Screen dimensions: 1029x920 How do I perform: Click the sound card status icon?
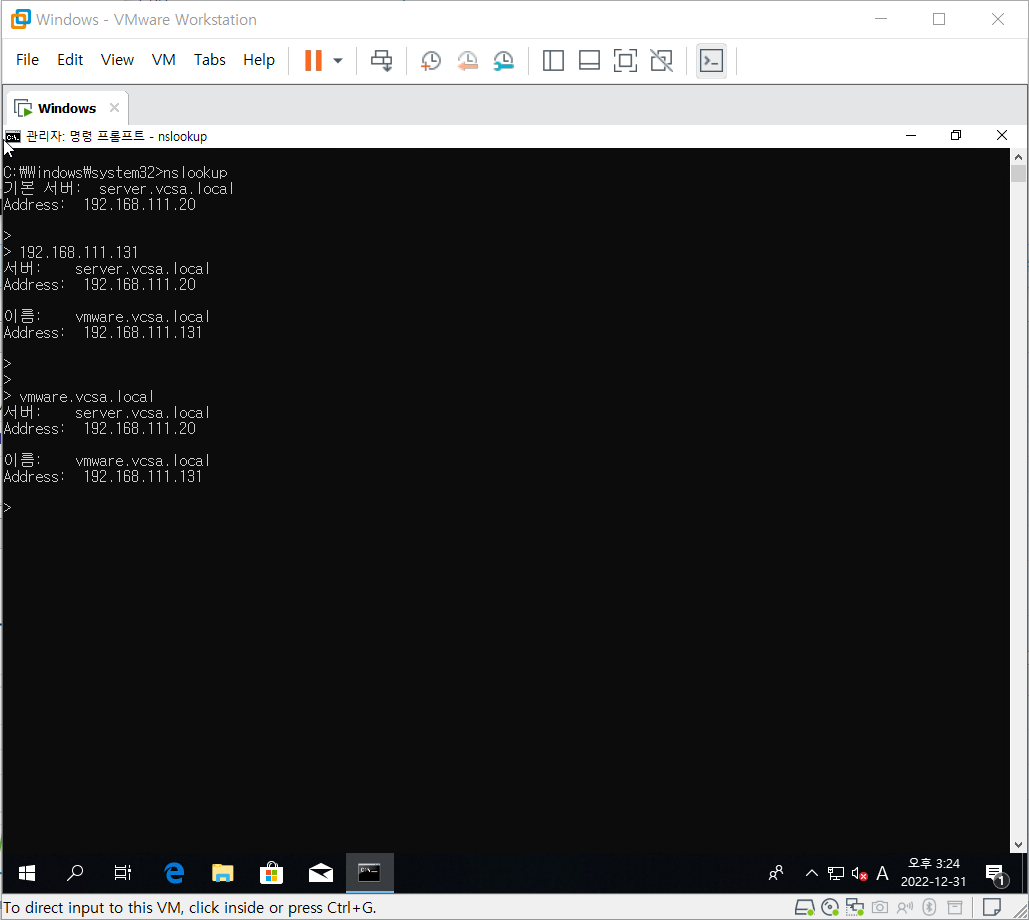coord(905,908)
